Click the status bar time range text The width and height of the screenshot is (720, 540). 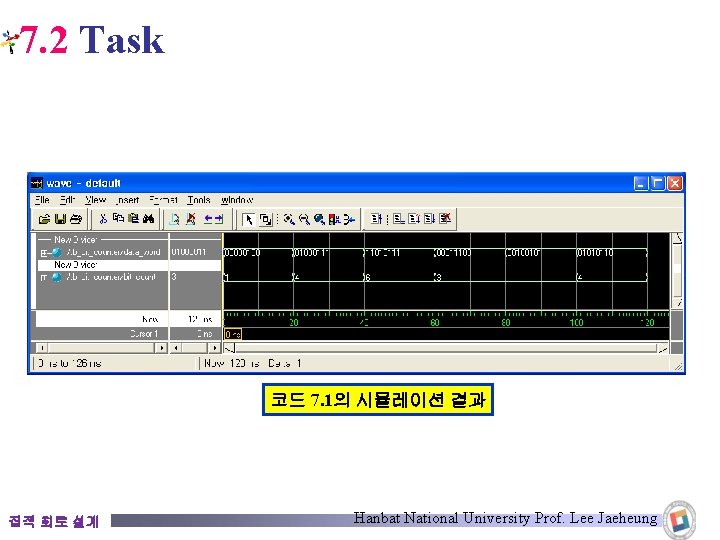70,363
